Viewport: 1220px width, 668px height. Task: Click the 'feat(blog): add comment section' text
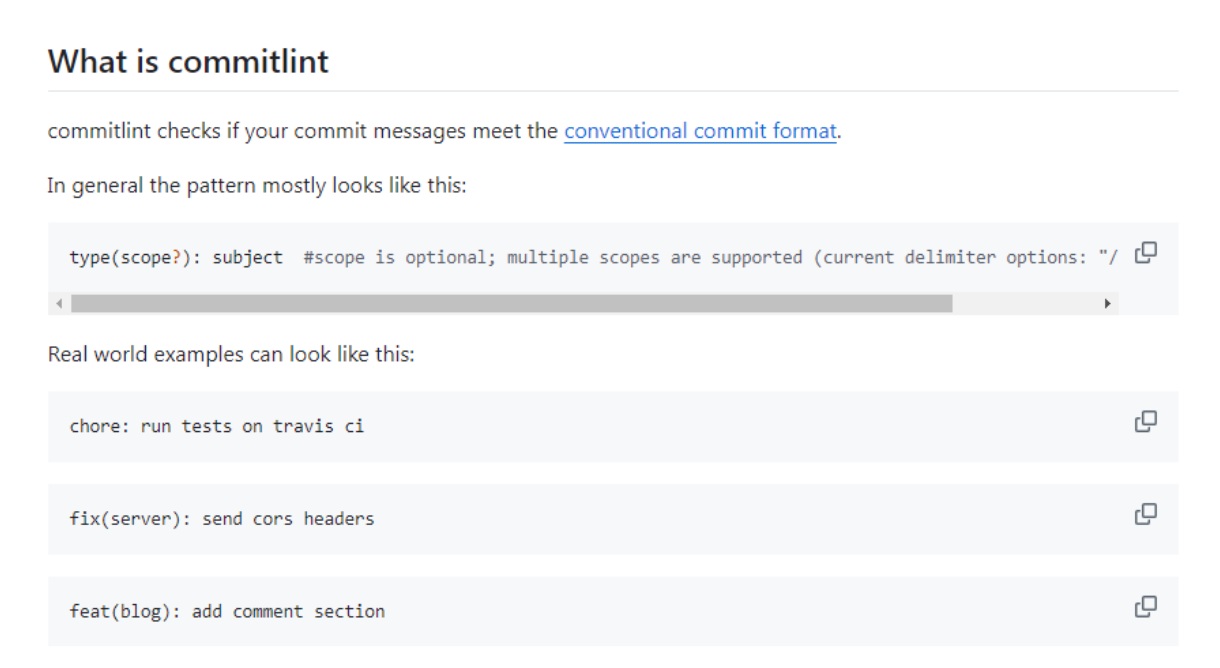[226, 612]
